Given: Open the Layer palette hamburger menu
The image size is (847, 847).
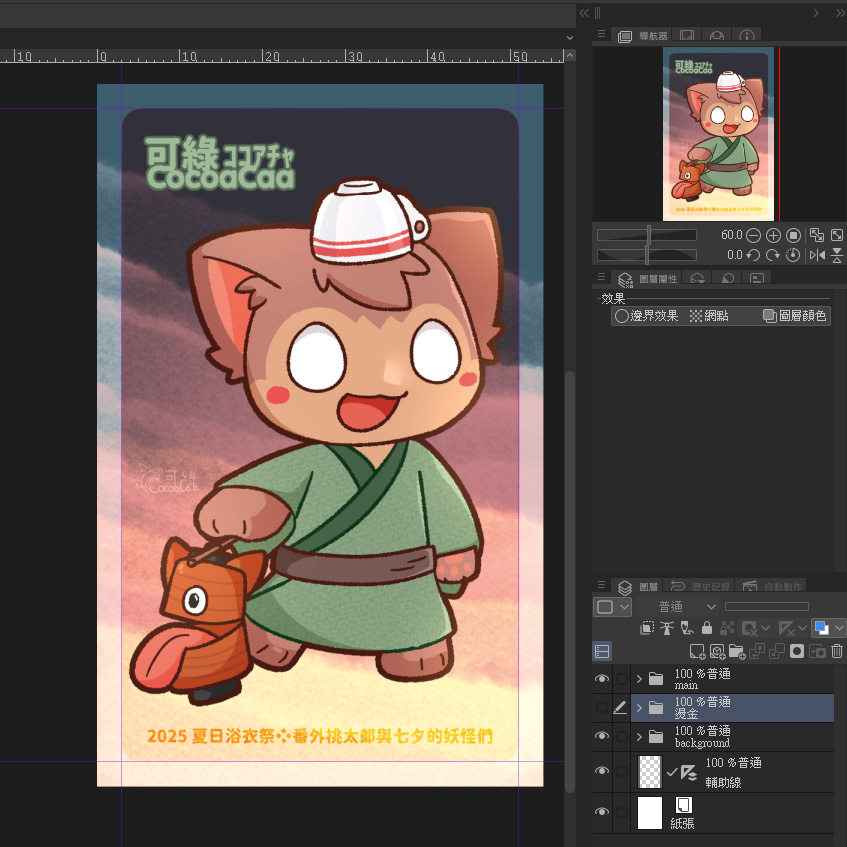Looking at the screenshot, I should pyautogui.click(x=601, y=586).
